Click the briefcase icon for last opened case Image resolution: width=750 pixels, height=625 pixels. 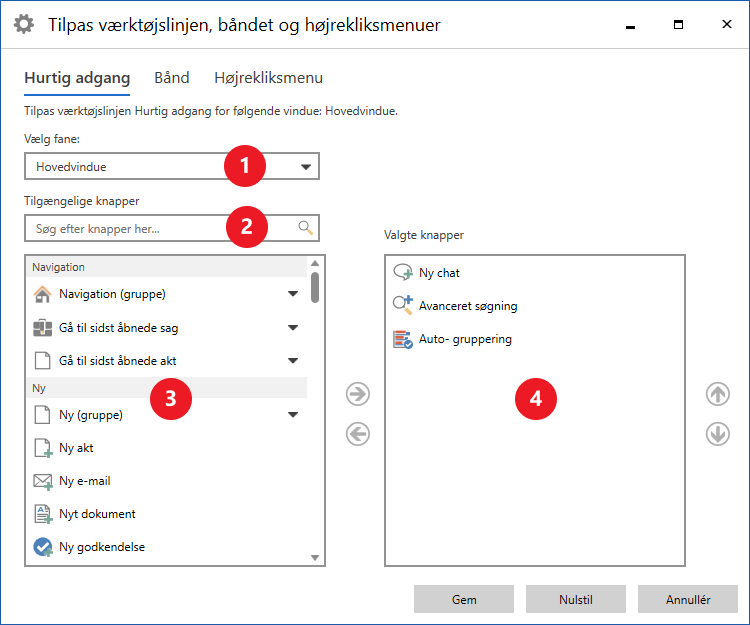click(x=43, y=328)
